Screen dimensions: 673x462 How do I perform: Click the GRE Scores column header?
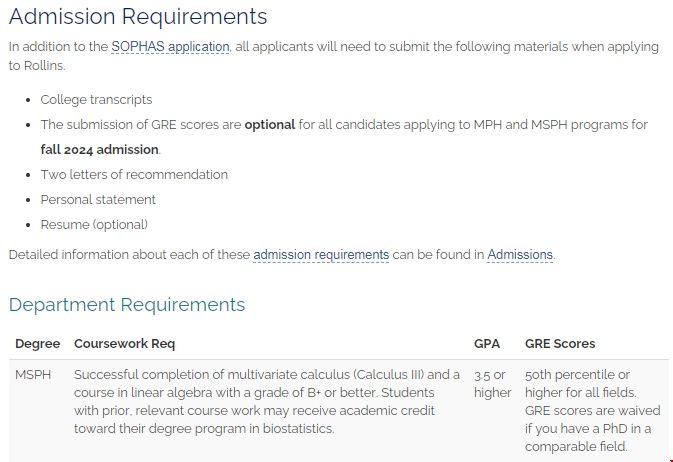(x=560, y=344)
